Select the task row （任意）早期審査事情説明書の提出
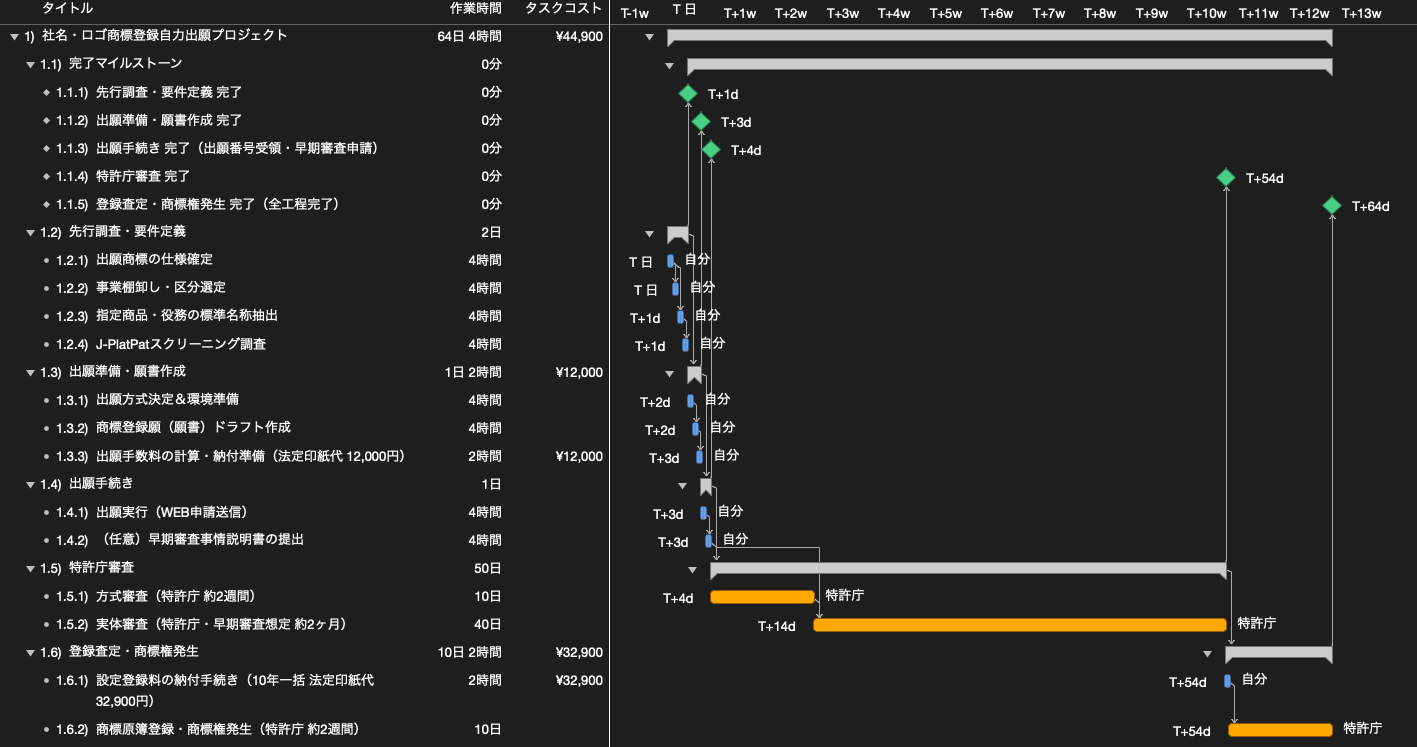 tap(304, 541)
